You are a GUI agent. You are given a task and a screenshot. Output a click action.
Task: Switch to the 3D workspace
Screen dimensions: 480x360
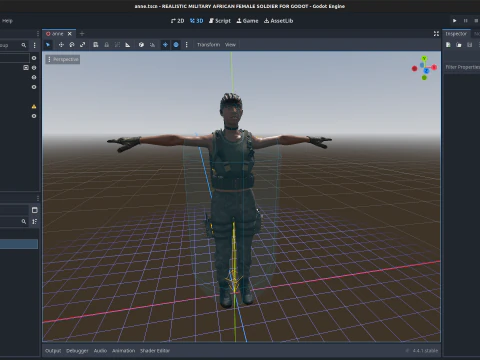pos(197,21)
